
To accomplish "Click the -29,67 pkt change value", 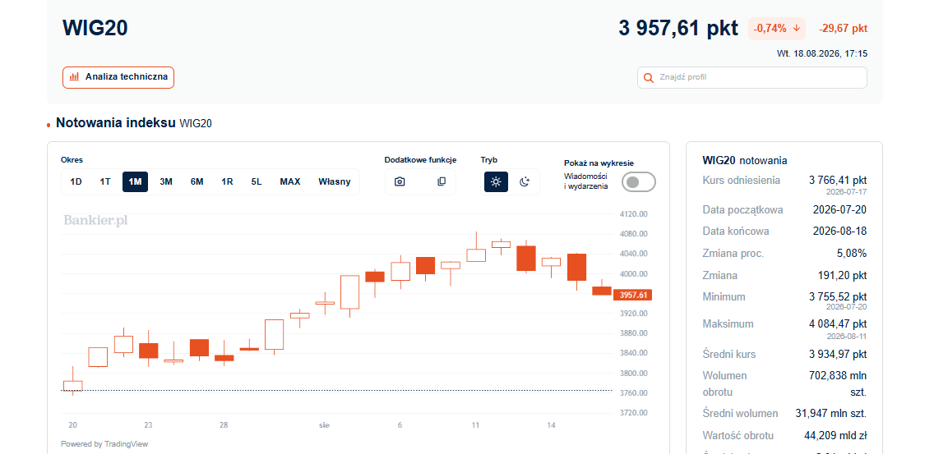I will 843,28.
